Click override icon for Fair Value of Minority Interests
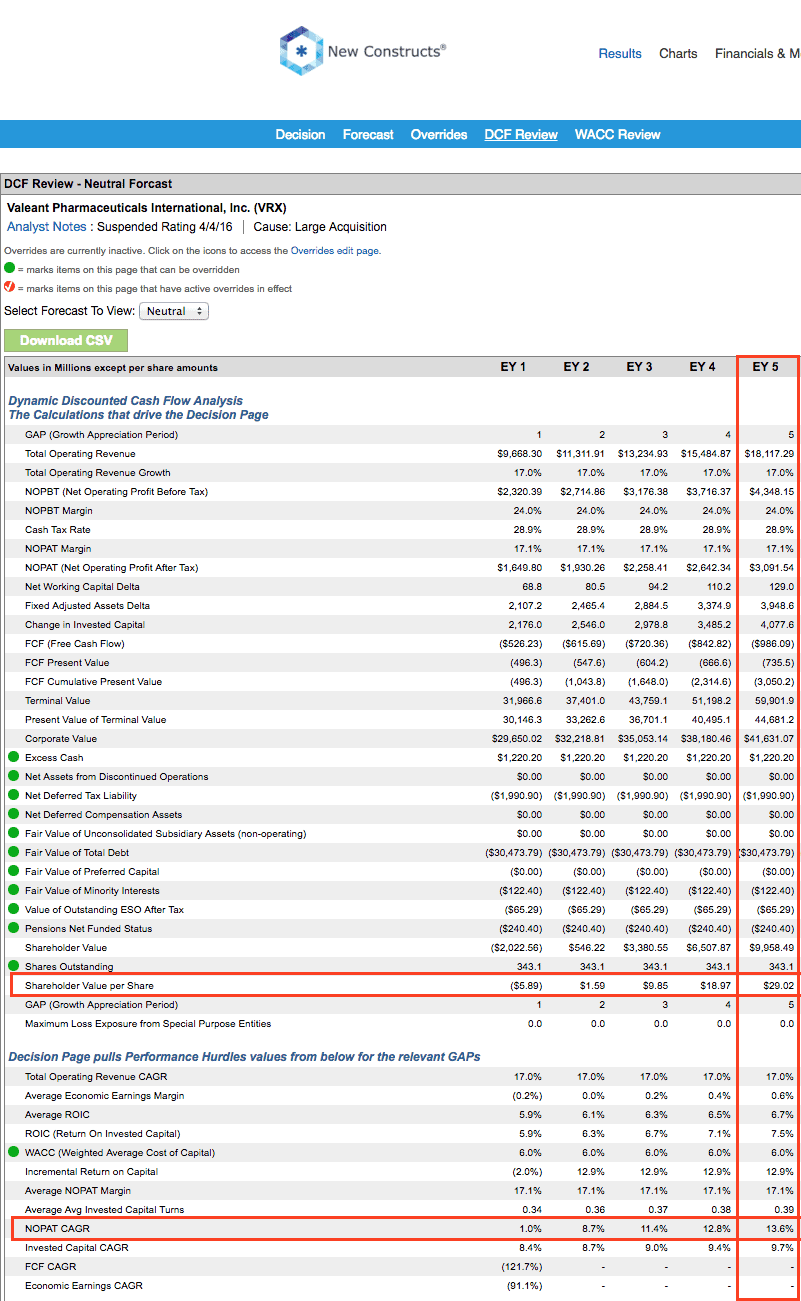Image resolution: width=801 pixels, height=1301 pixels. click(x=13, y=890)
